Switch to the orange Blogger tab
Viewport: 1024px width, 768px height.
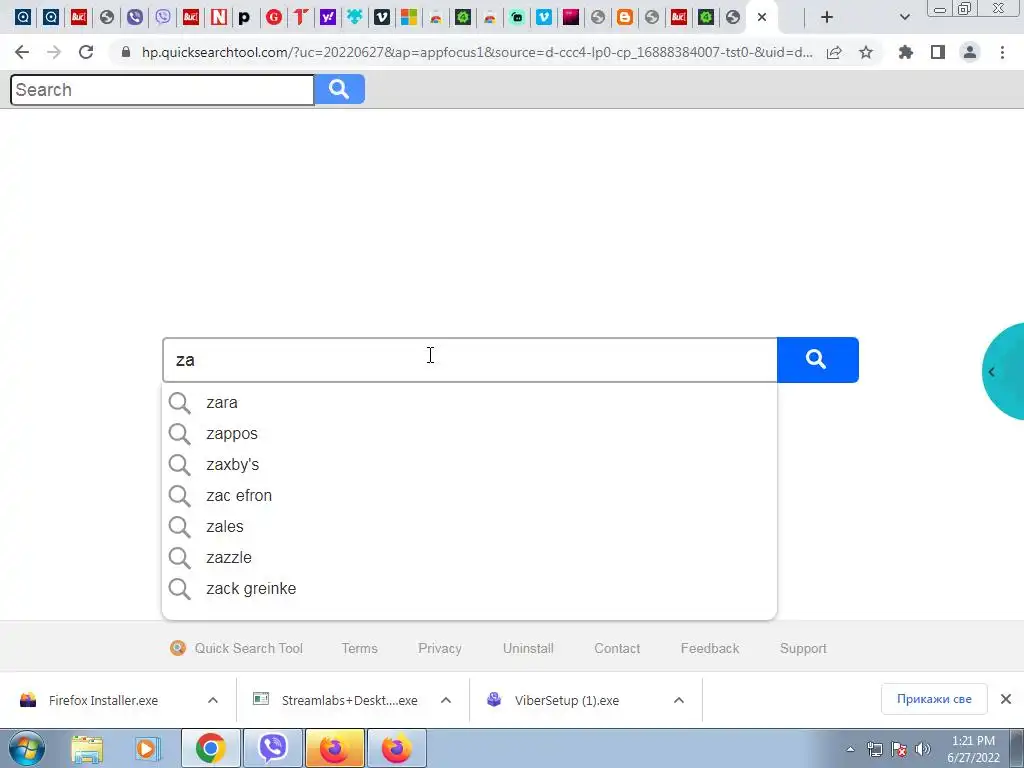tap(624, 18)
